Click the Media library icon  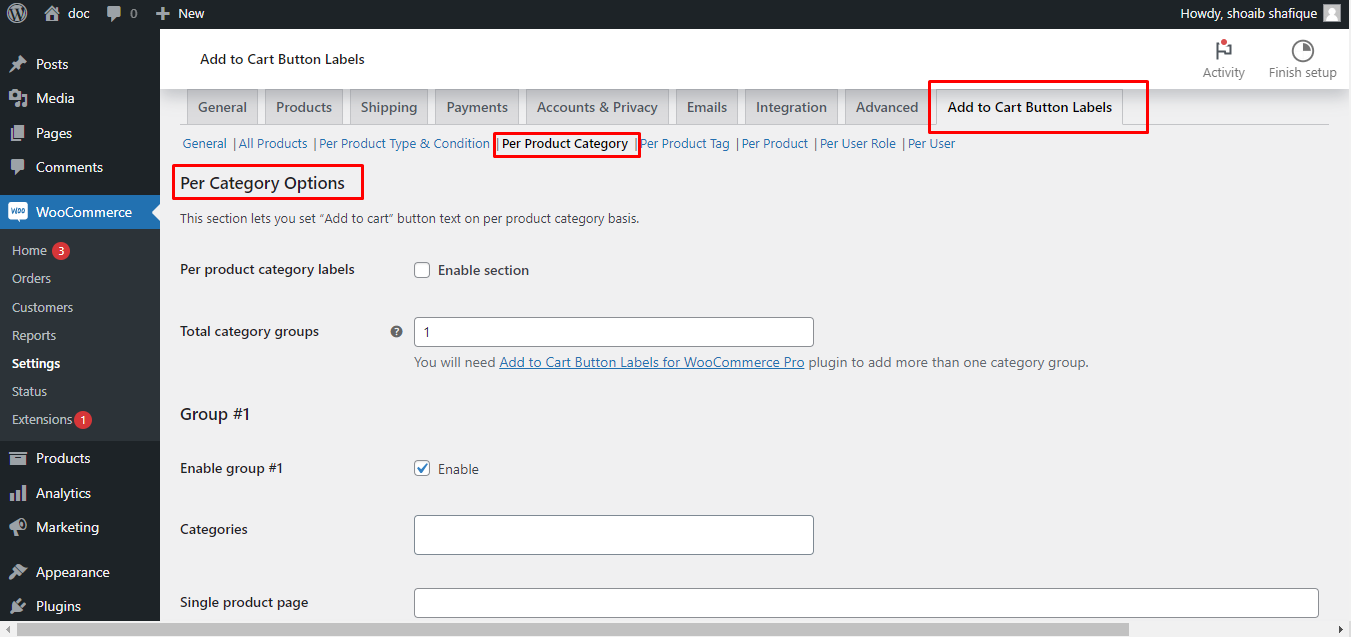coord(18,98)
